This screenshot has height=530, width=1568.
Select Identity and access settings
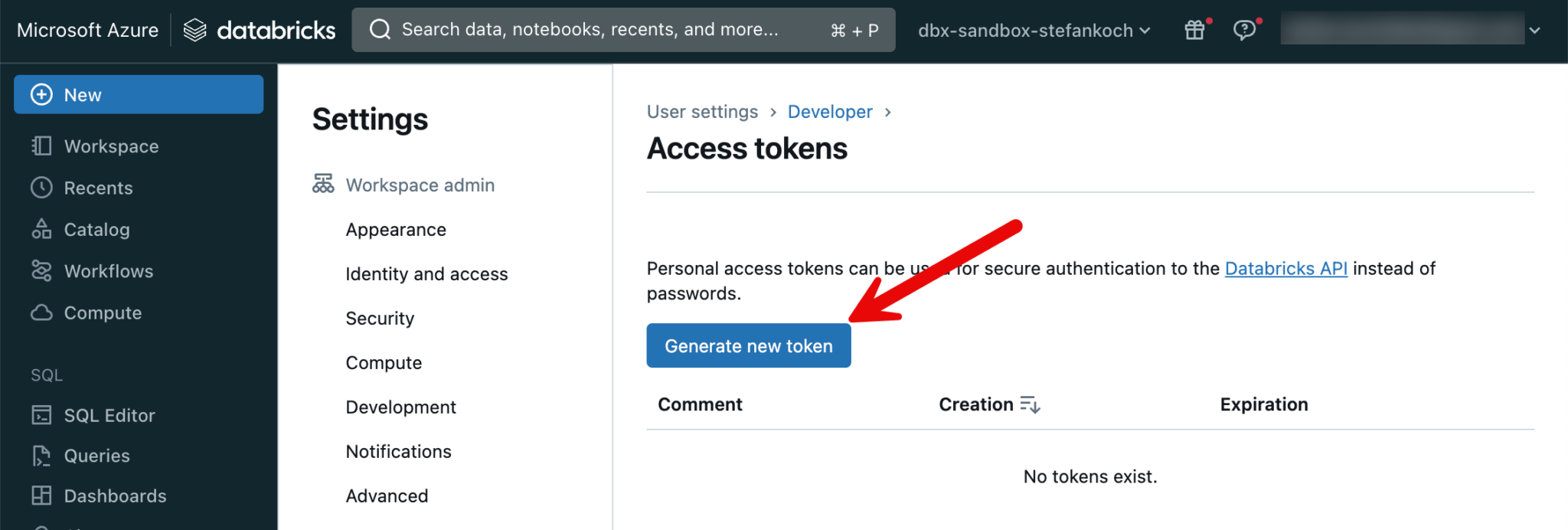coord(426,274)
